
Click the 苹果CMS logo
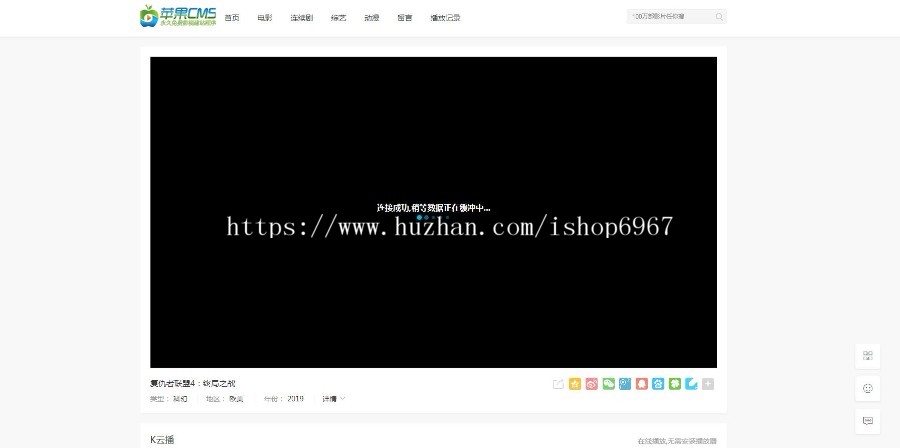(x=178, y=16)
